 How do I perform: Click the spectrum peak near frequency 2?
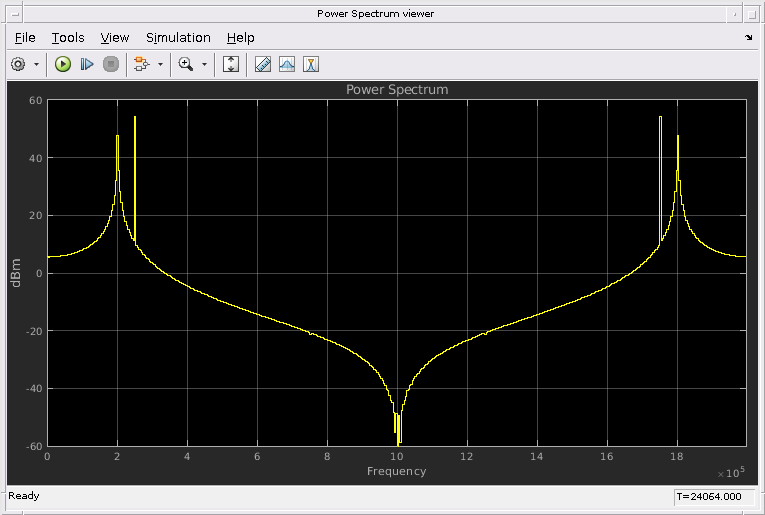(x=117, y=136)
